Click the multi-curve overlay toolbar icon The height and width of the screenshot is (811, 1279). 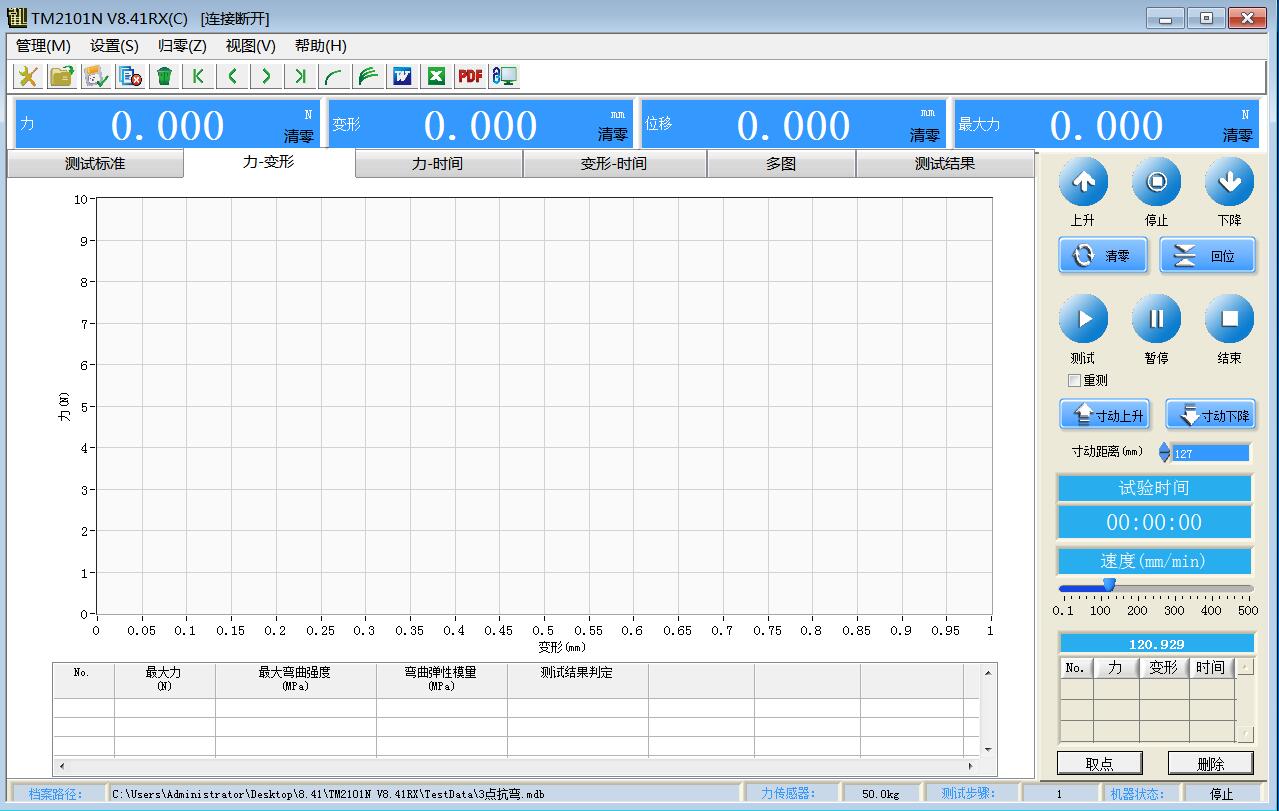click(x=368, y=76)
